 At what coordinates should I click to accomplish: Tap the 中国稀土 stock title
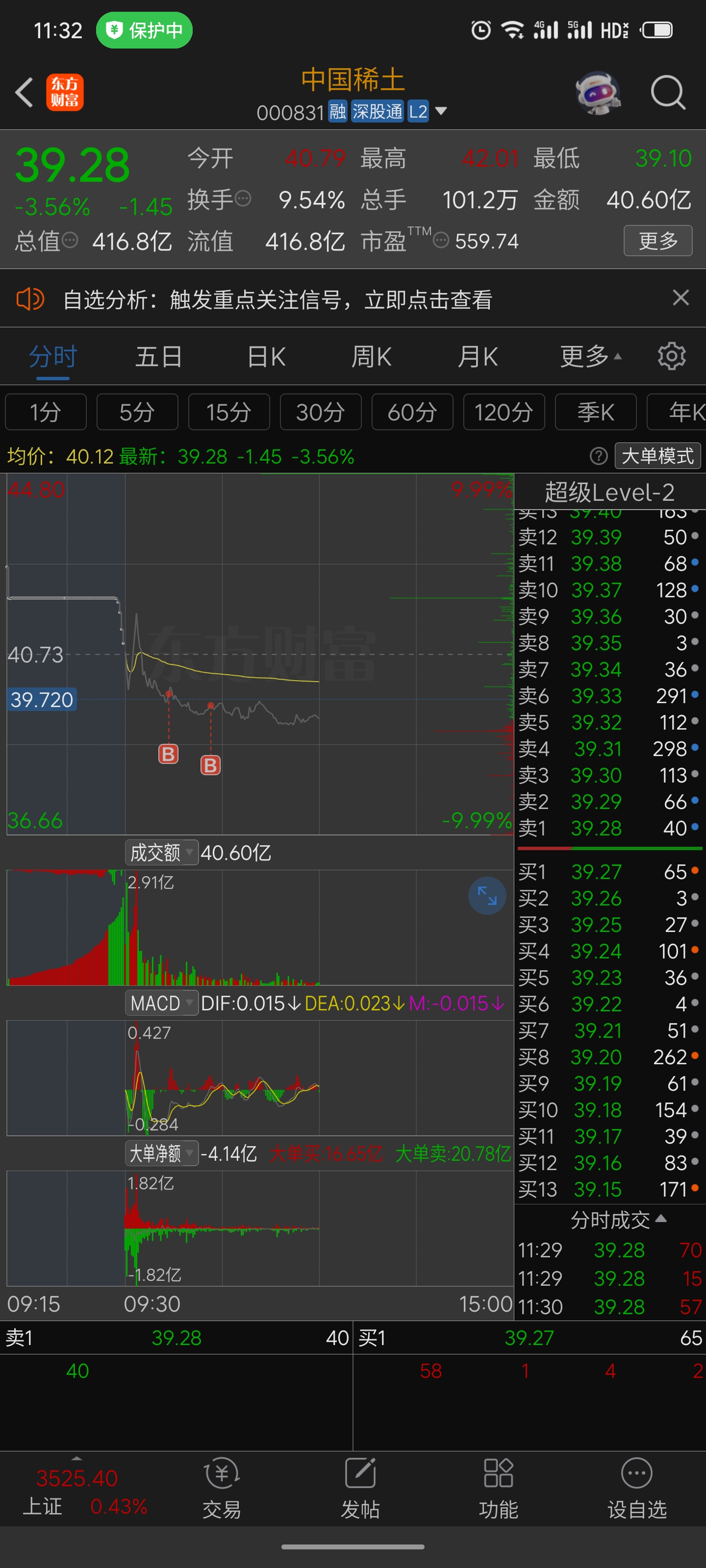coord(353,80)
